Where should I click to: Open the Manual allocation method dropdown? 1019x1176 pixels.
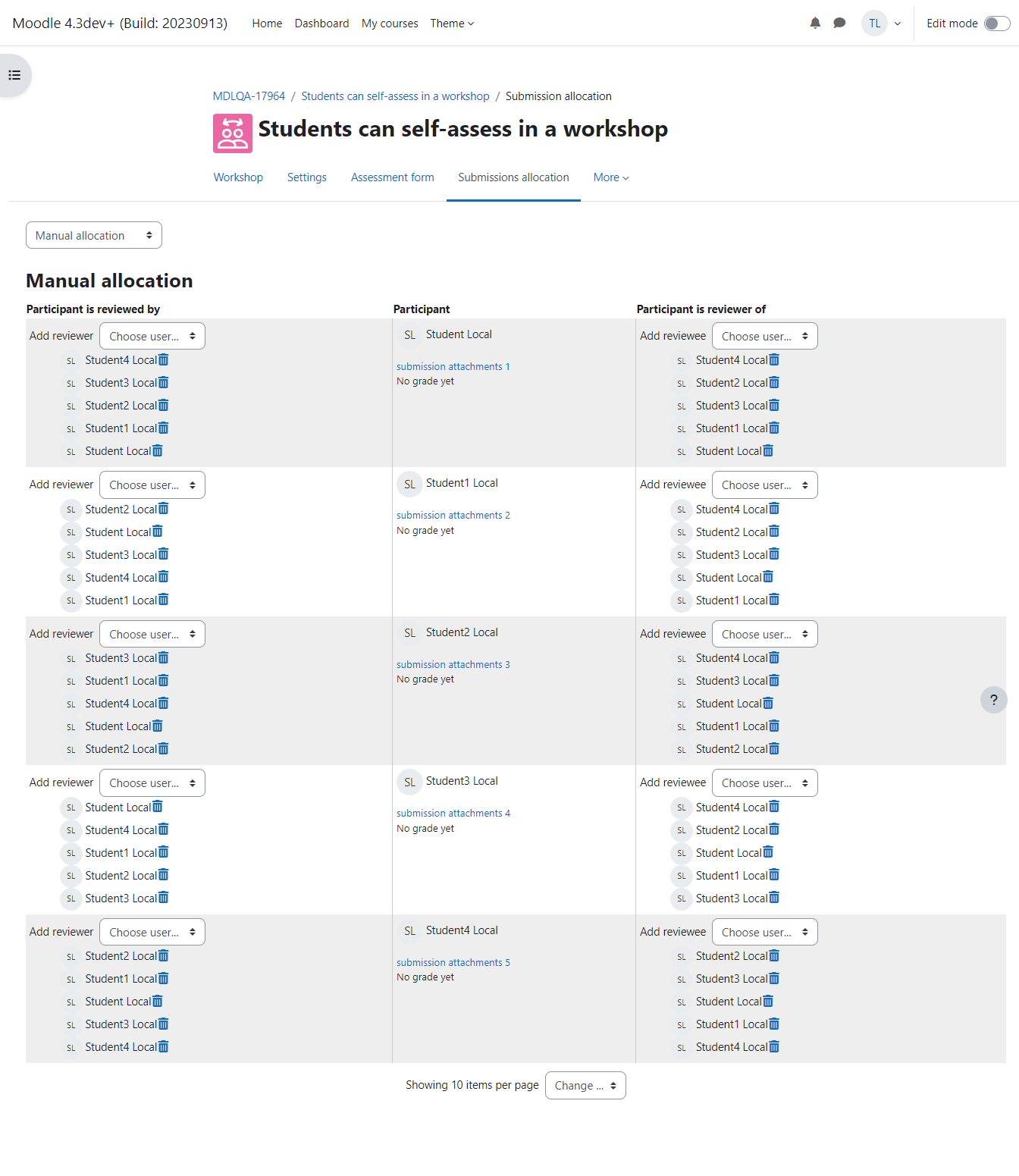click(94, 235)
